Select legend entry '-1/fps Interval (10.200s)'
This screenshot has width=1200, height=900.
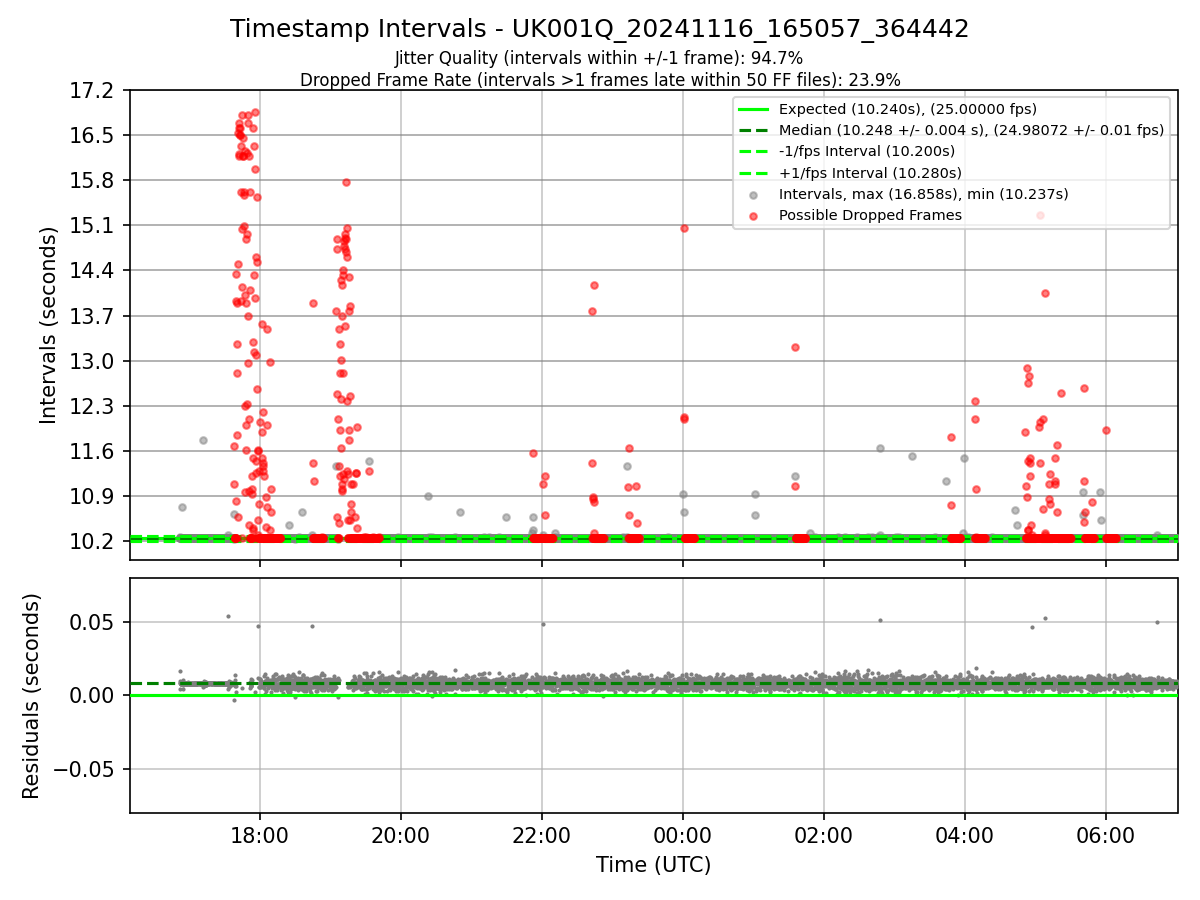866,151
